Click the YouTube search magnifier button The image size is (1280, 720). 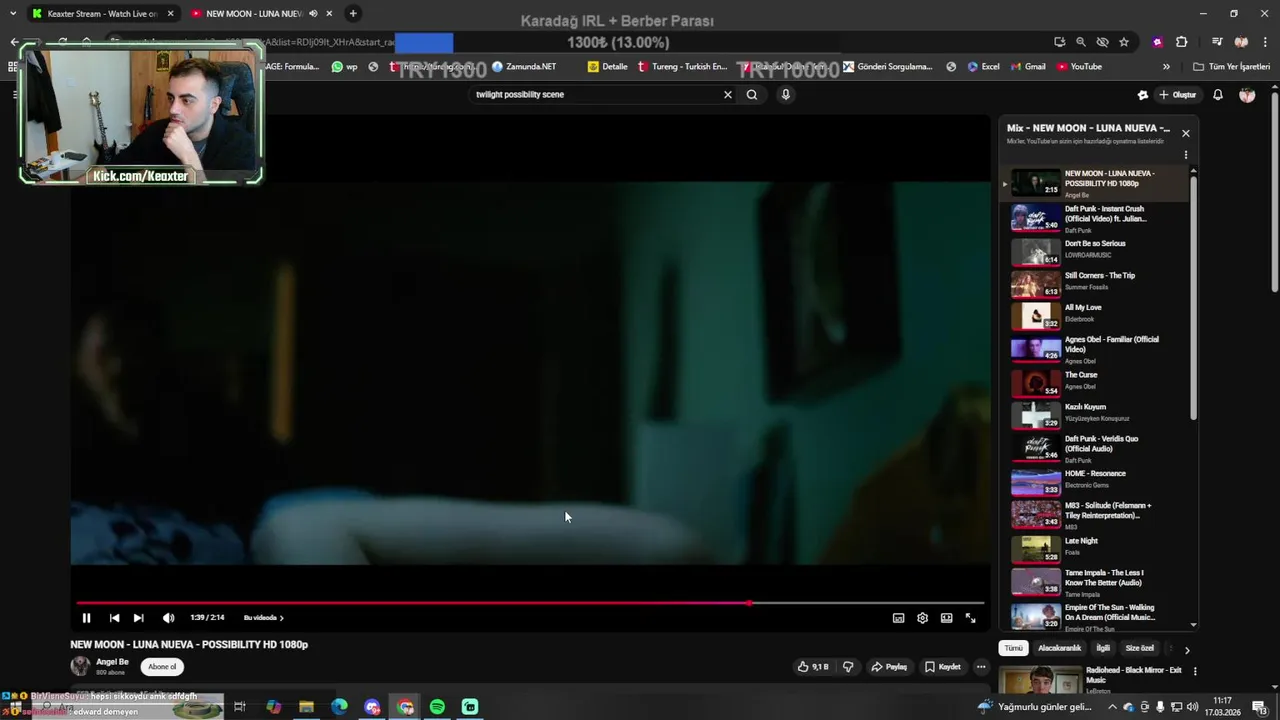tap(752, 95)
